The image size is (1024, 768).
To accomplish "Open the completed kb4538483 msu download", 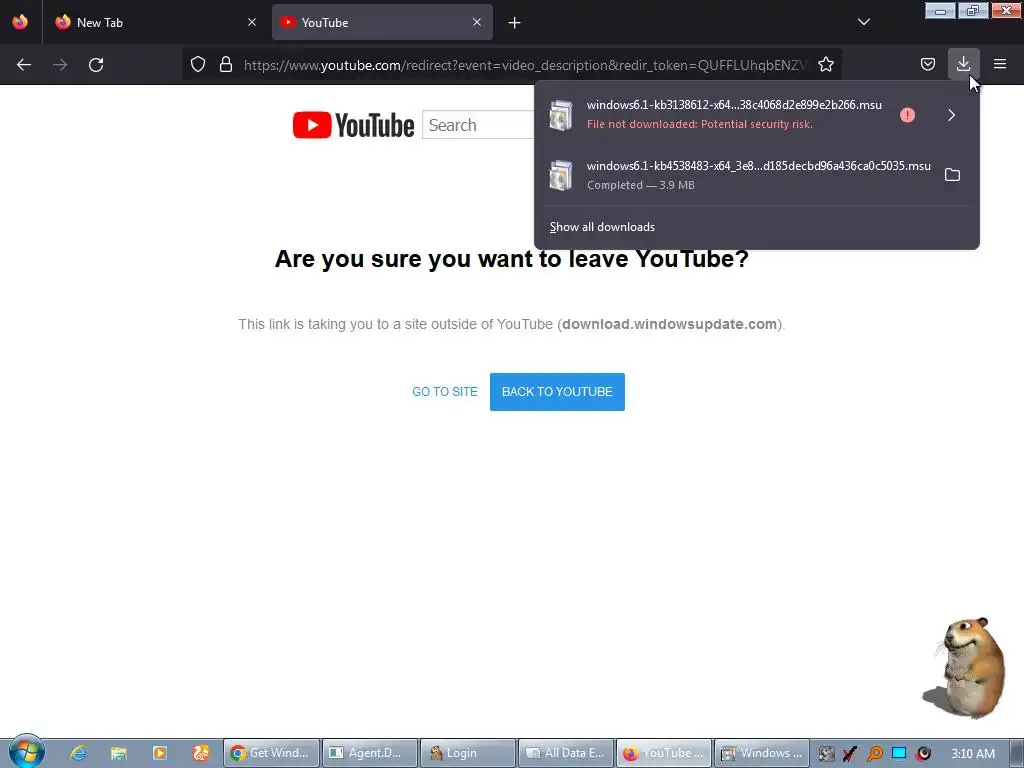I will 738,175.
